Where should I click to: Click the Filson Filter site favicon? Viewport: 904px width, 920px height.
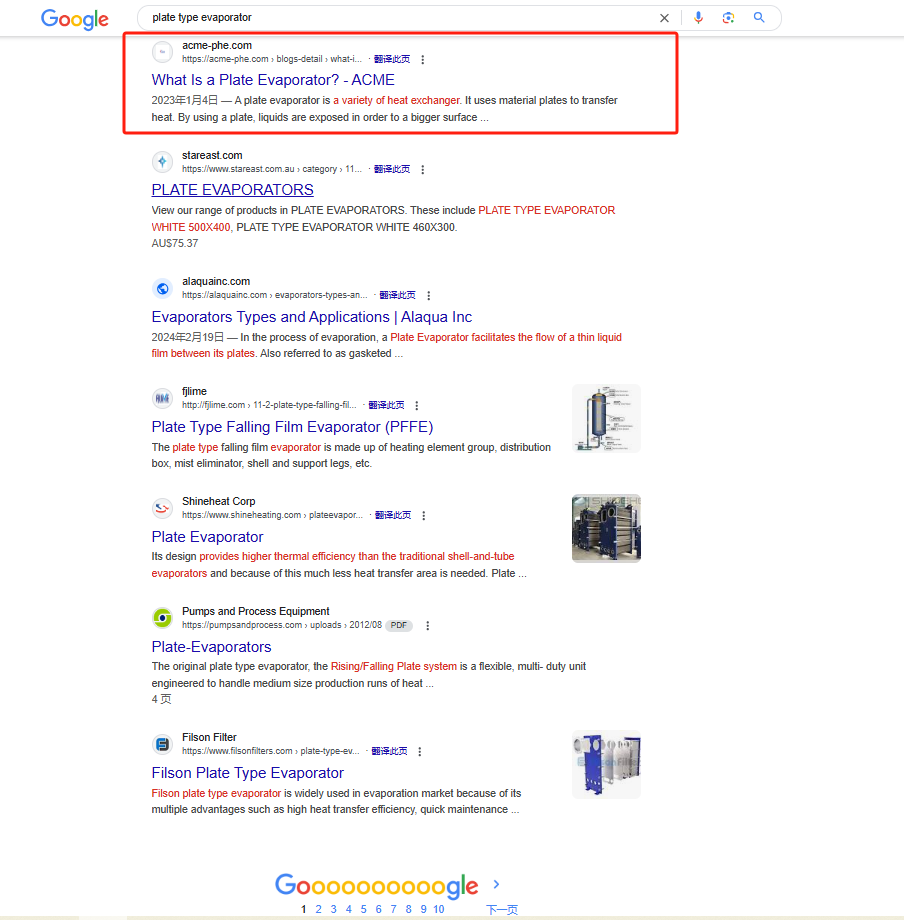tap(162, 744)
